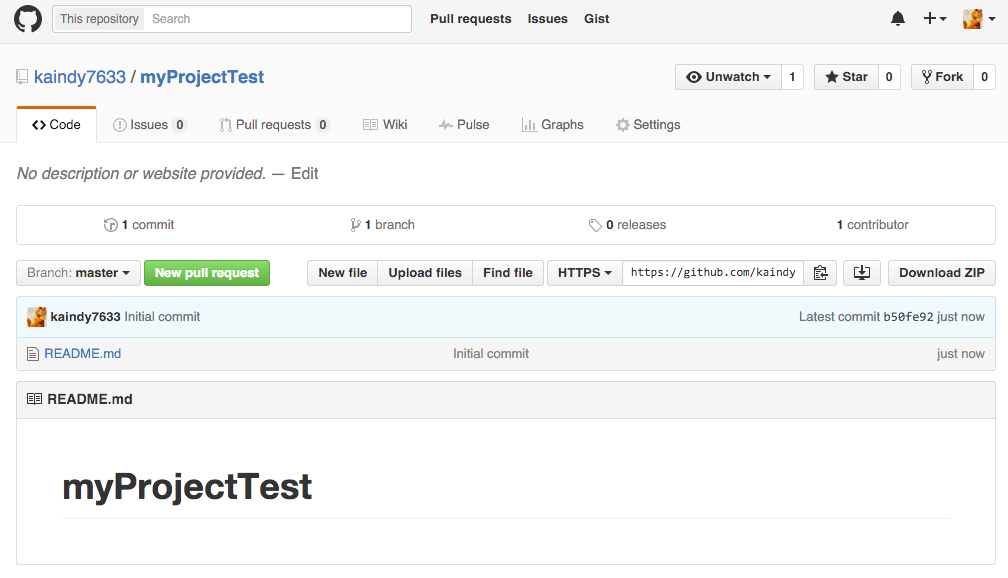Open the latest commit b50fe92 link

[908, 317]
